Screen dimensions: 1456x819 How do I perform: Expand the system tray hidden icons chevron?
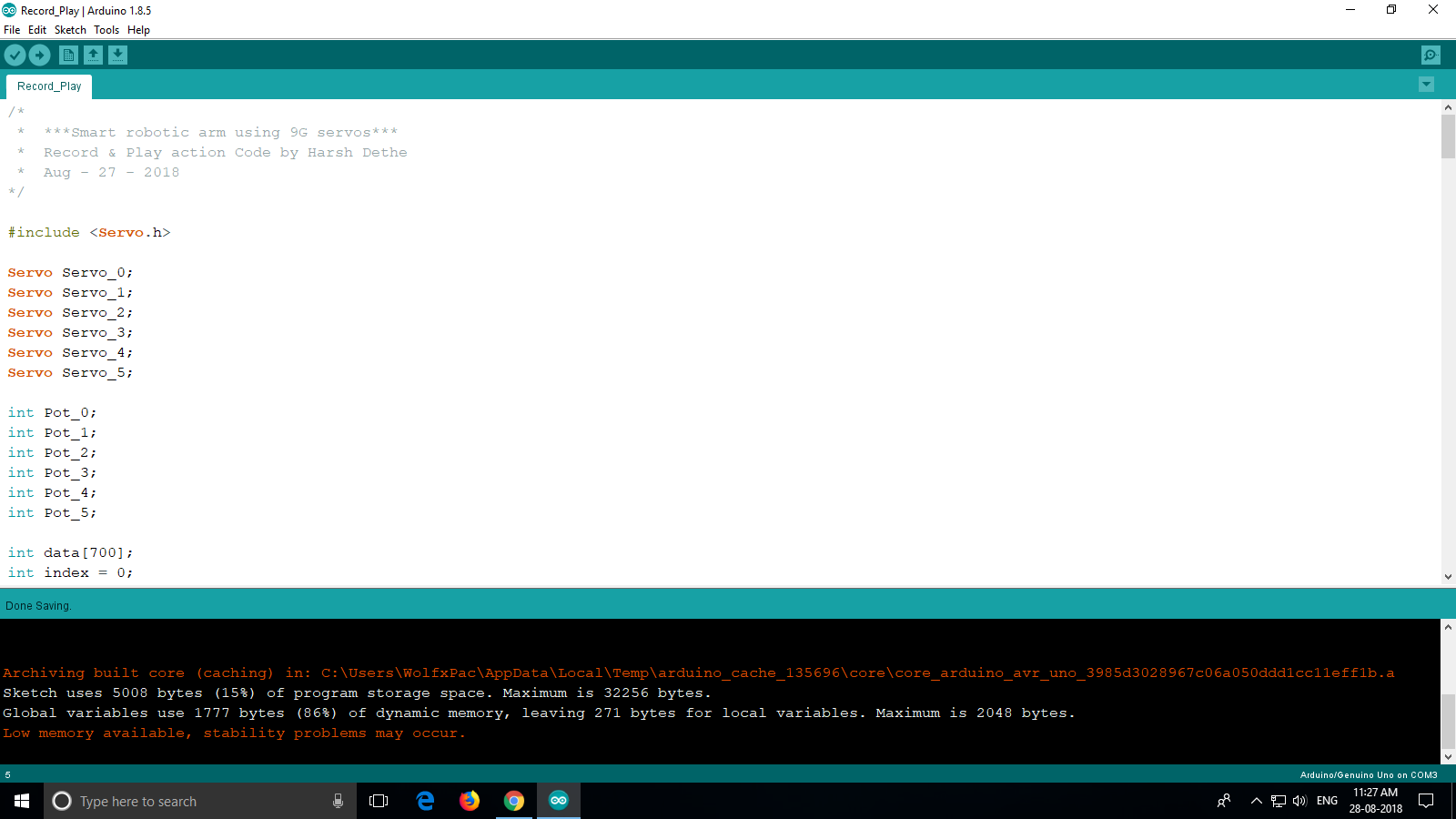click(1255, 801)
